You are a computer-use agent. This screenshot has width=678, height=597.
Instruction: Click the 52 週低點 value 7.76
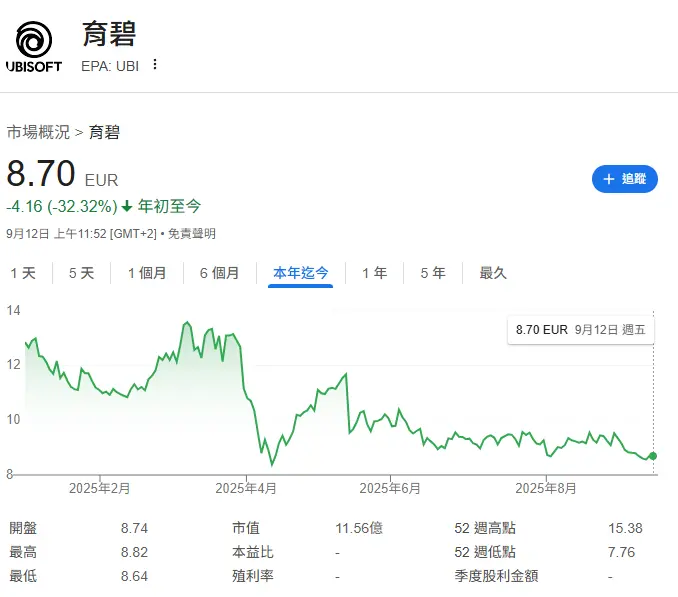(621, 552)
